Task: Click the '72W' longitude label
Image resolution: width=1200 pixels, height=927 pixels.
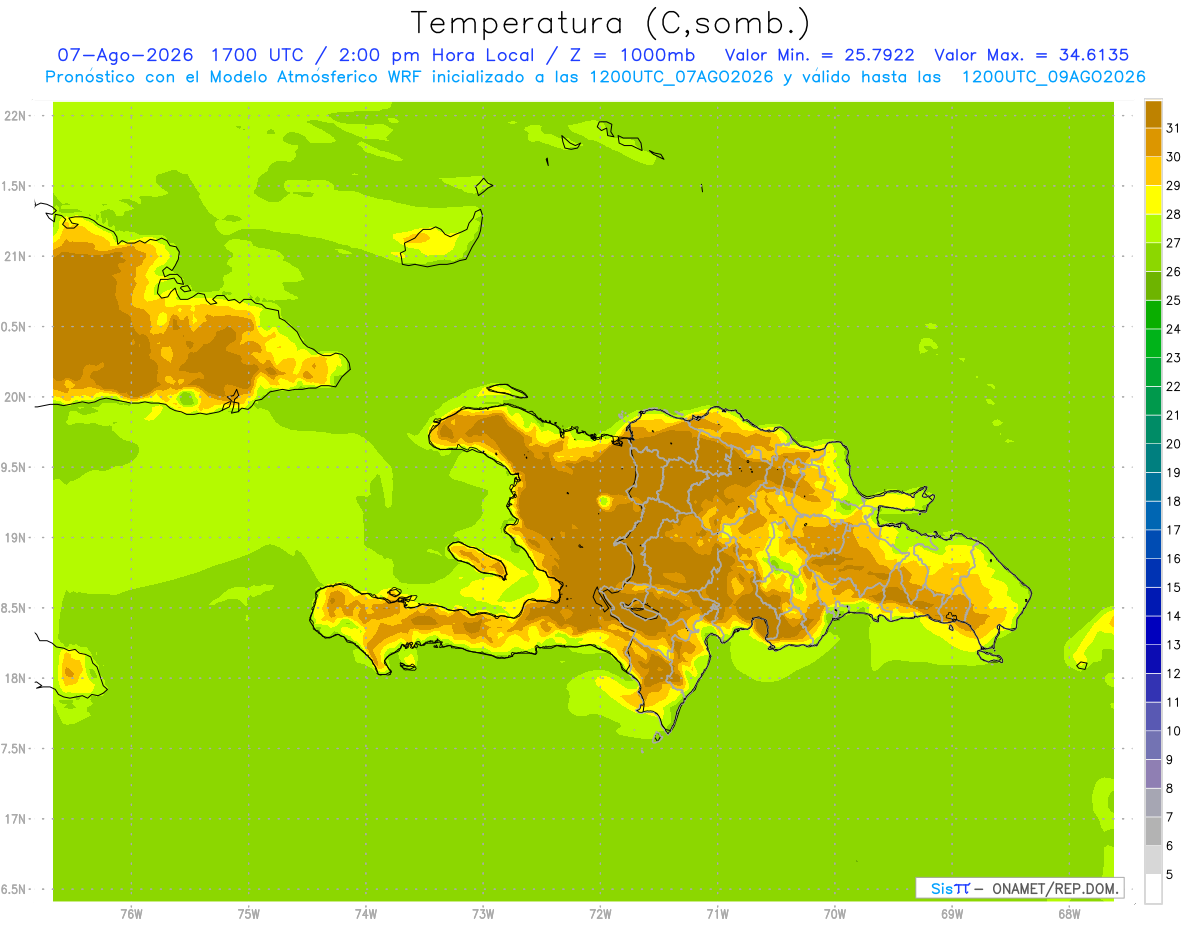Action: click(x=600, y=914)
